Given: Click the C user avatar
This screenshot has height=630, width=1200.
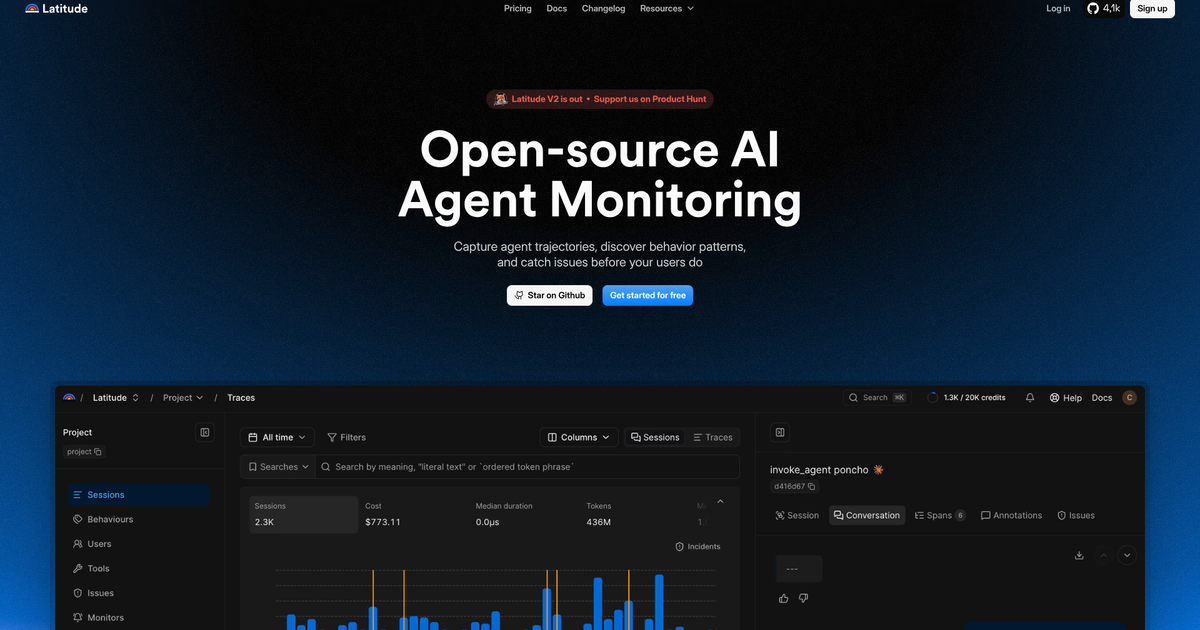Looking at the screenshot, I should coord(1130,397).
